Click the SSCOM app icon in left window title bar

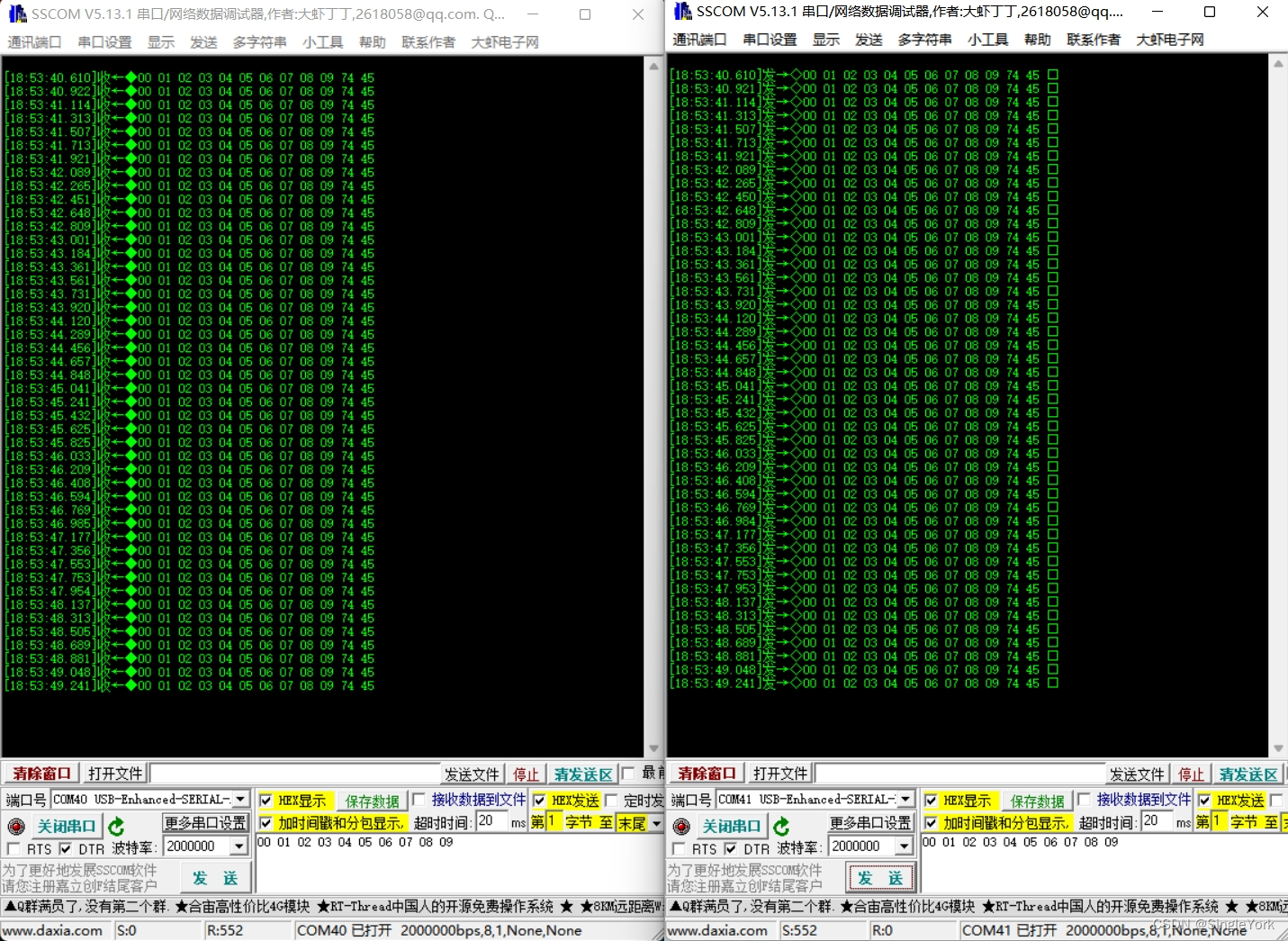tap(16, 14)
